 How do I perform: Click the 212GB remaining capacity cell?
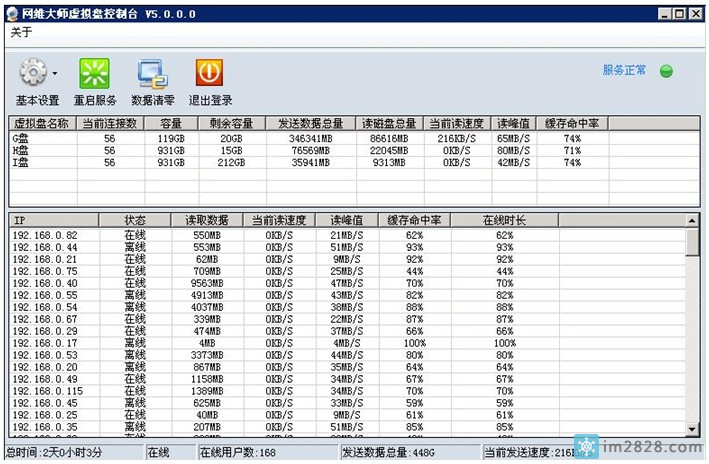[231, 162]
